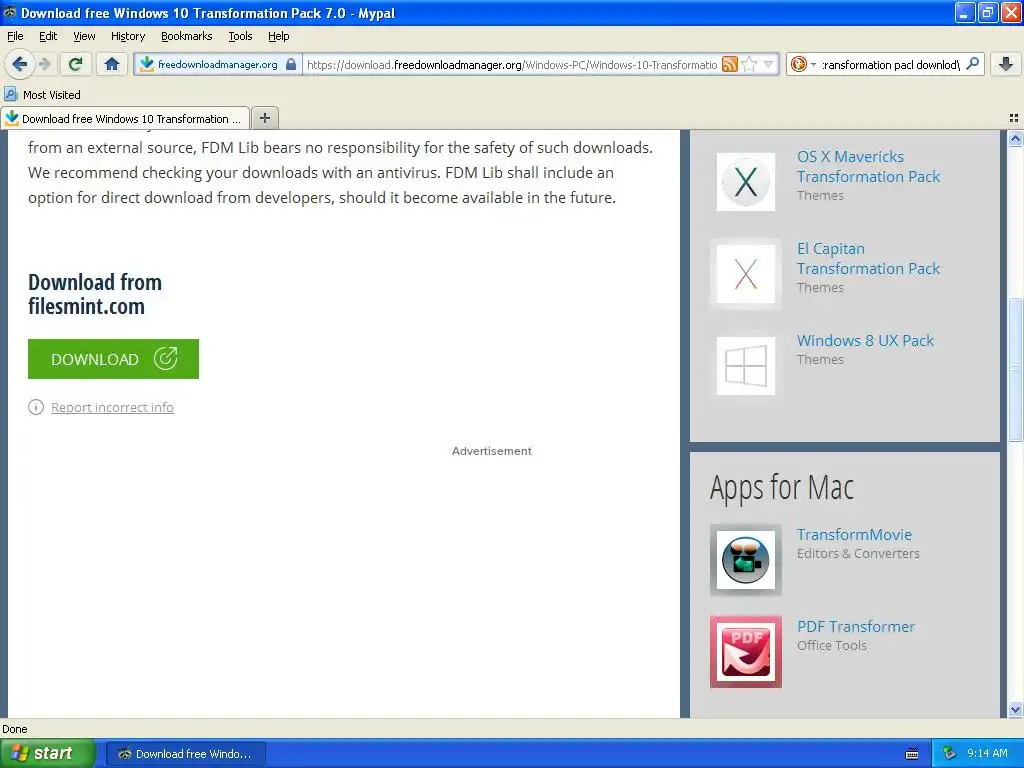Select the Download free Windows 10 Transformation tab
Screen dimensions: 1024x768
tap(125, 118)
